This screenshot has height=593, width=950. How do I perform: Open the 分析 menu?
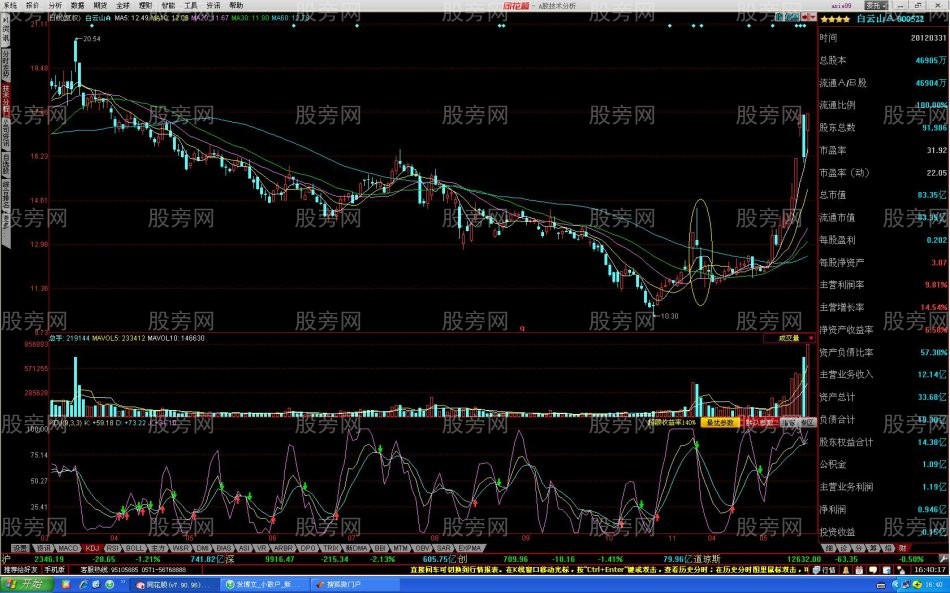(x=55, y=5)
